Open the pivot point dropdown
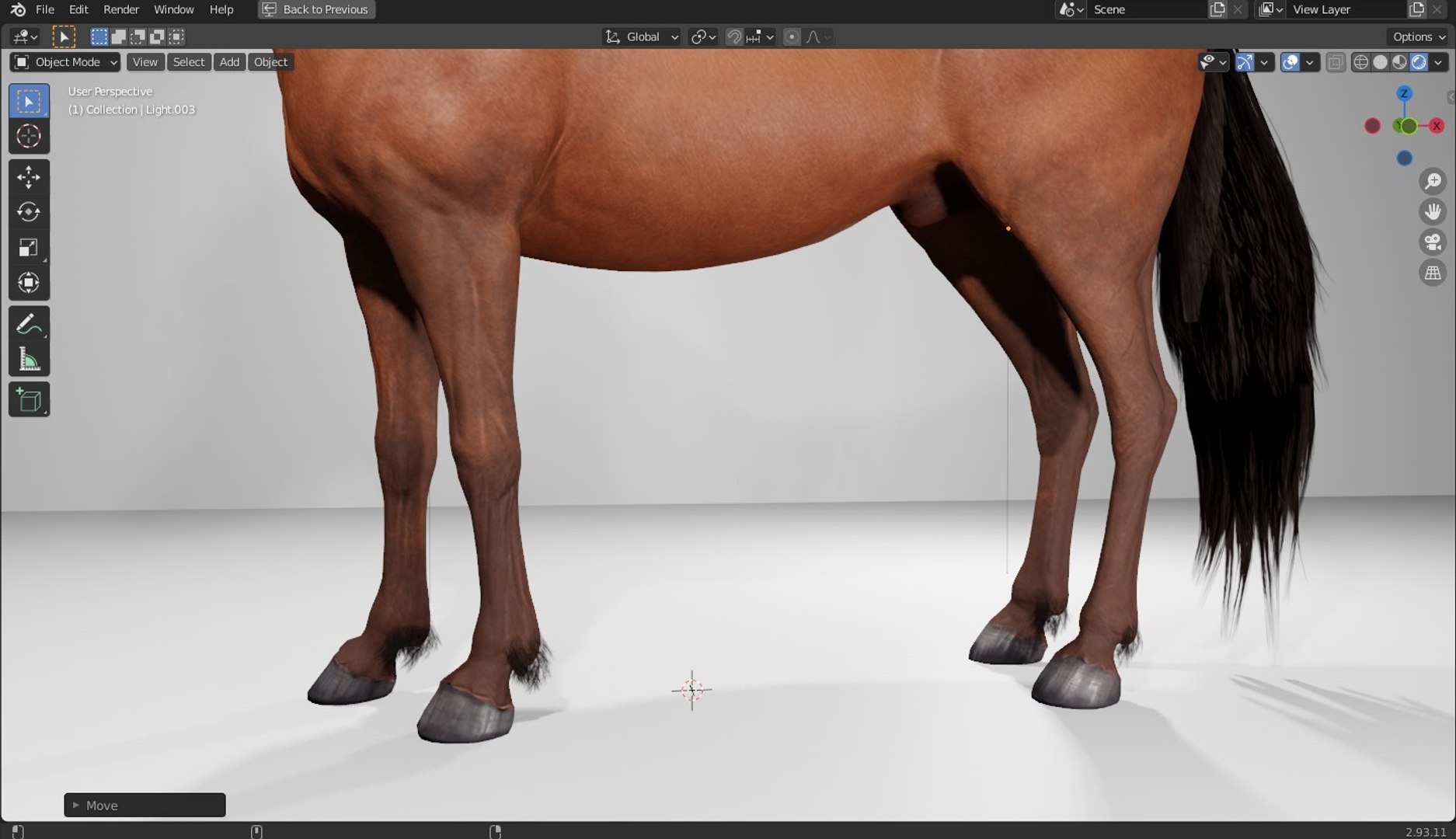 (703, 37)
